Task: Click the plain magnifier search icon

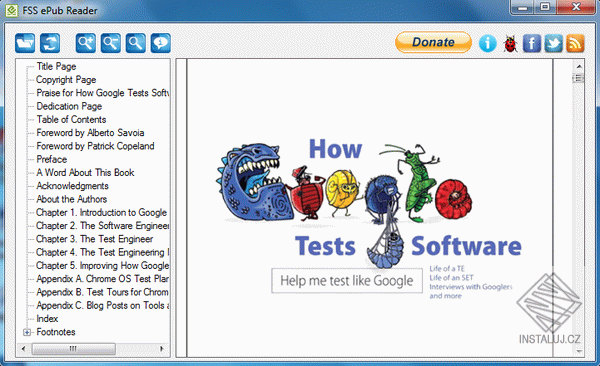Action: (x=135, y=43)
